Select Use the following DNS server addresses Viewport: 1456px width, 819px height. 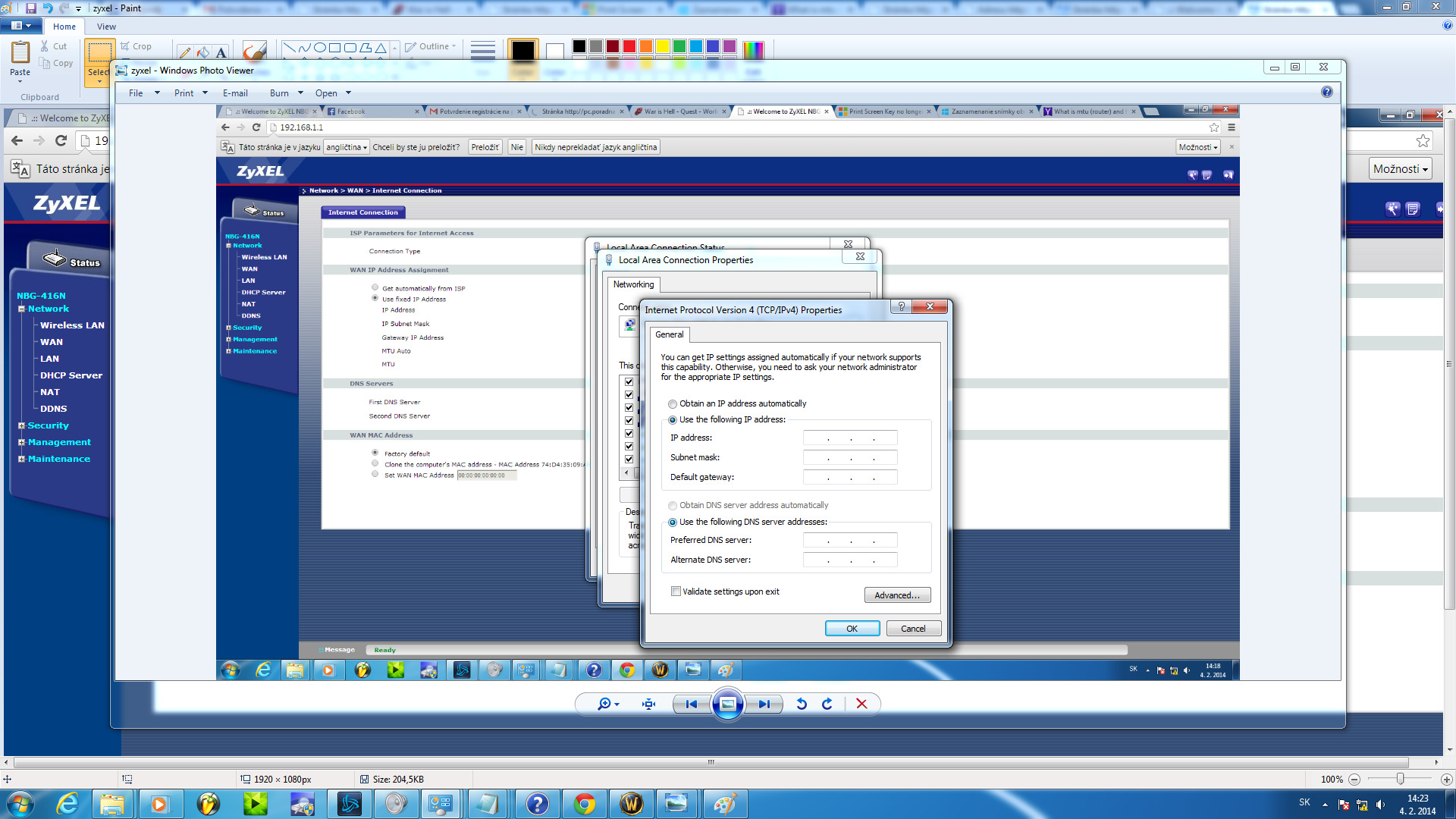673,522
